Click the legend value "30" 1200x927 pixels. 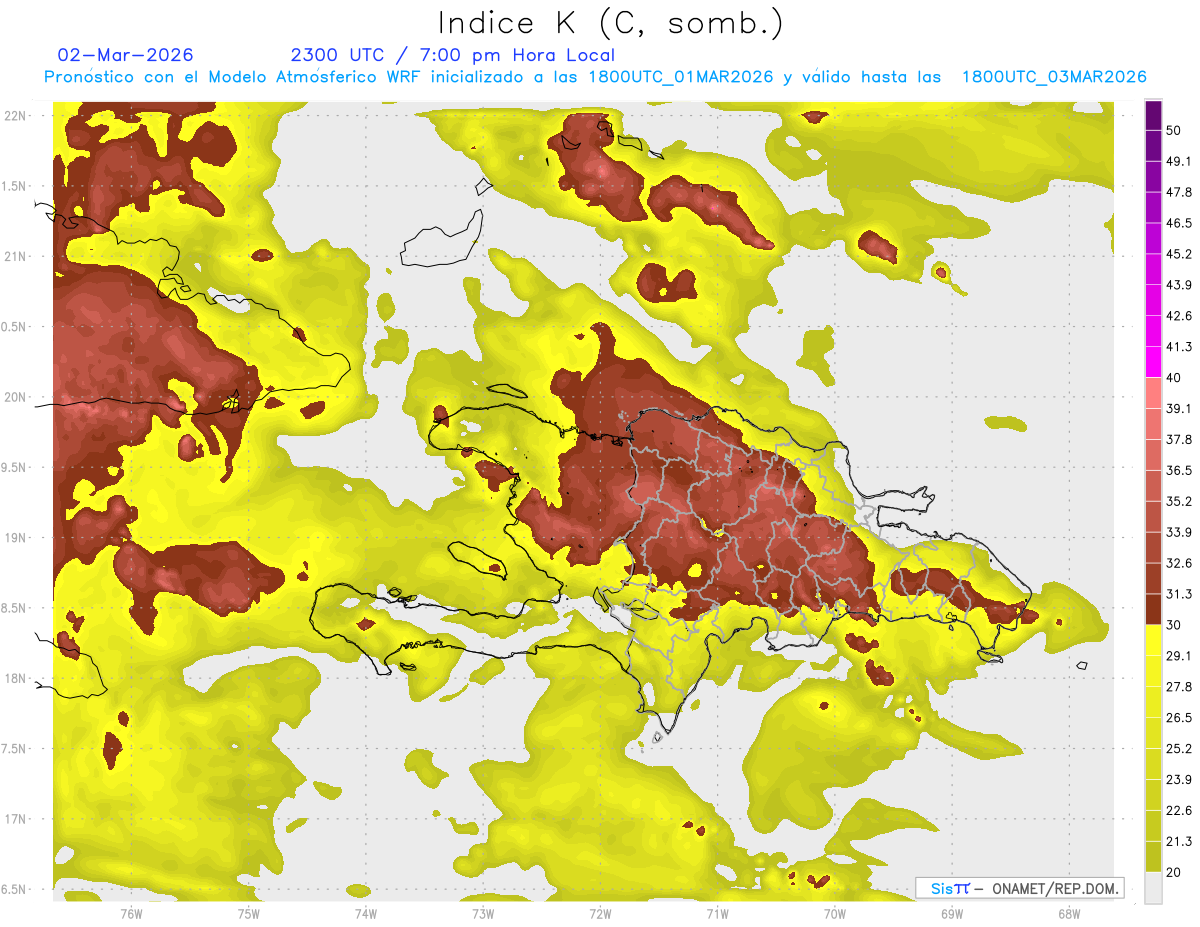pyautogui.click(x=1175, y=625)
